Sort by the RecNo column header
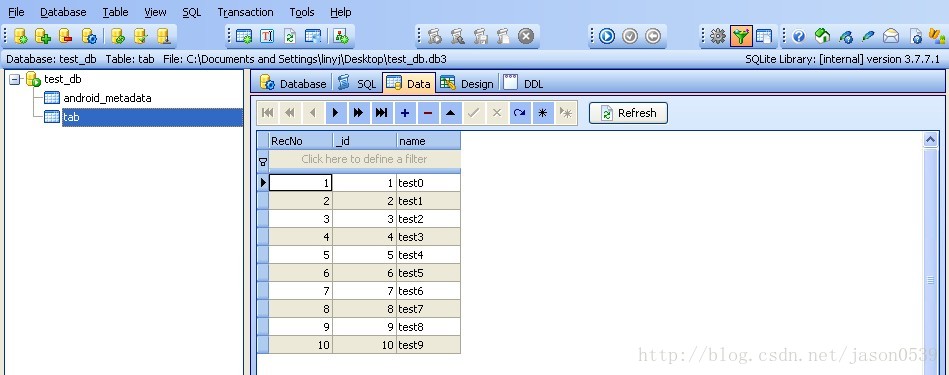The width and height of the screenshot is (949, 375). 301,141
